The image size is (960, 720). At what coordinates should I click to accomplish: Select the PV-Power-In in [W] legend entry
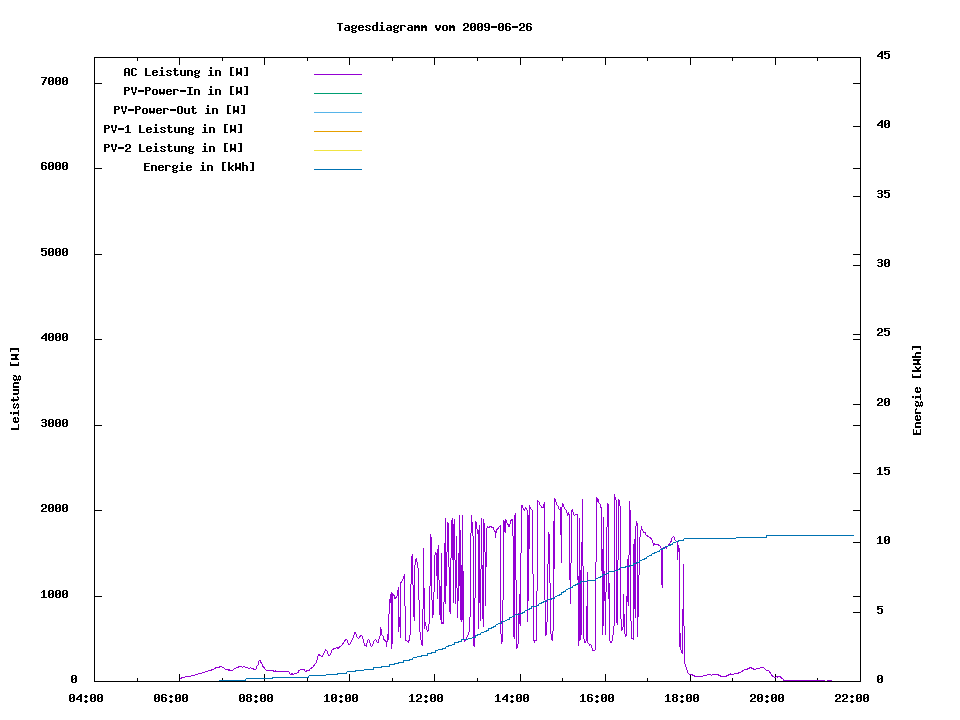pyautogui.click(x=193, y=91)
